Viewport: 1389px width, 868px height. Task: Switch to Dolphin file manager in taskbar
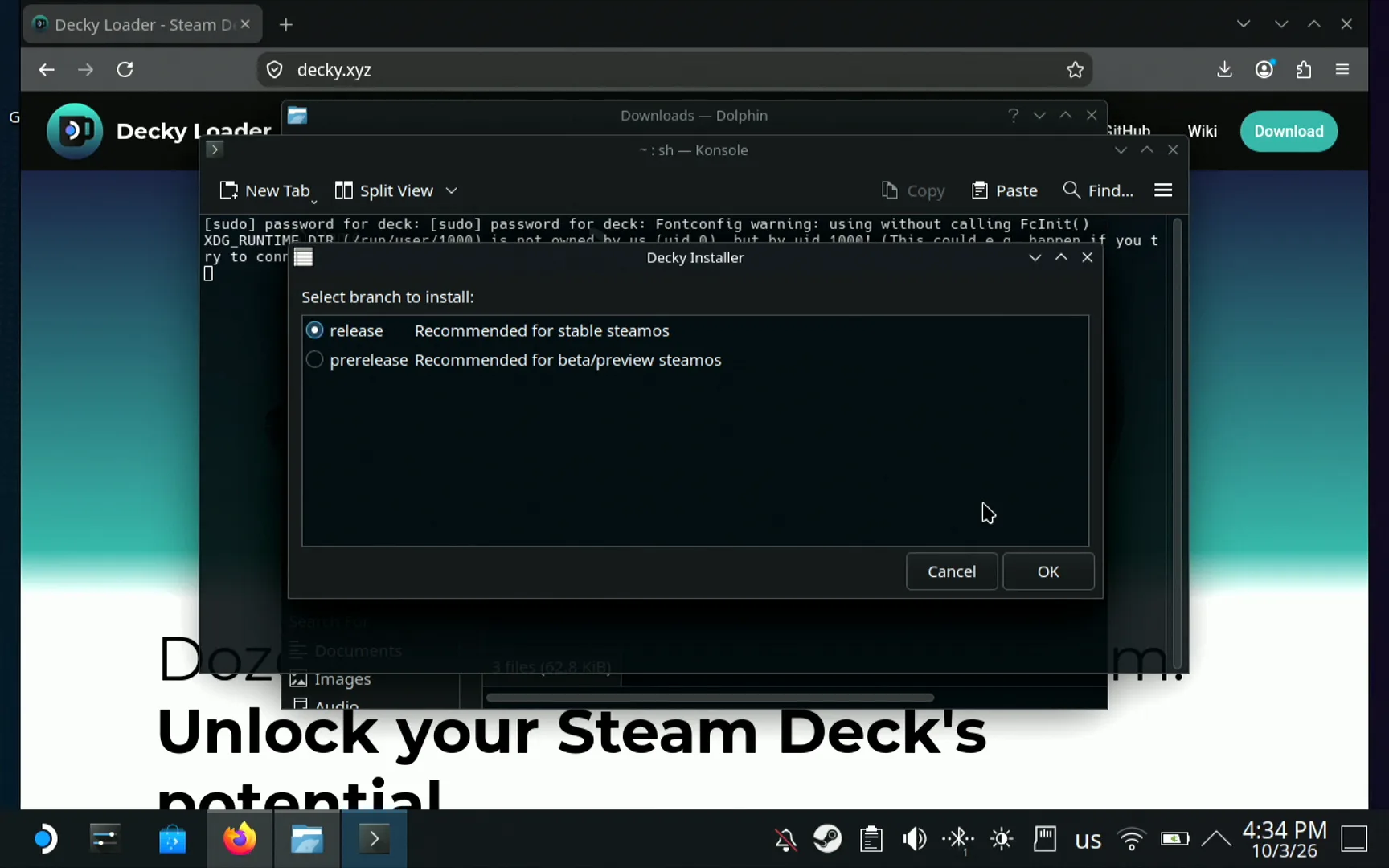pos(307,839)
